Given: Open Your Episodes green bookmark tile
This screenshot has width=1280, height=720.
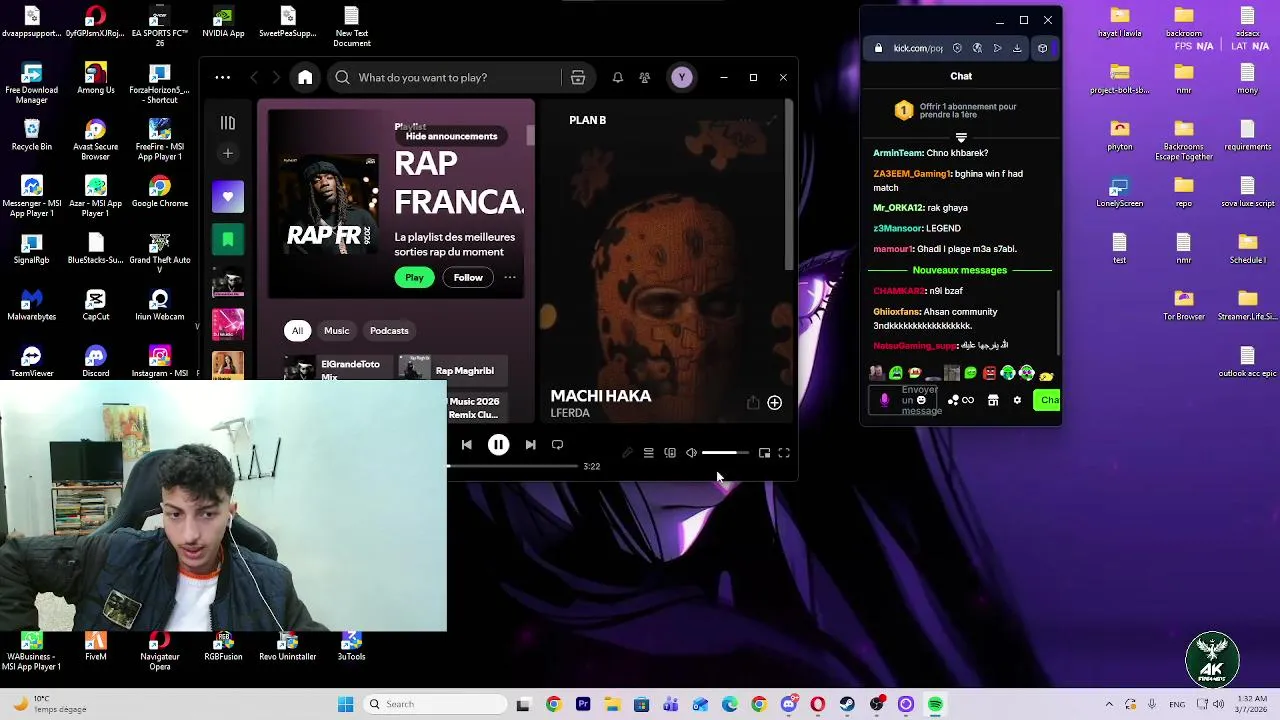Looking at the screenshot, I should pyautogui.click(x=228, y=240).
